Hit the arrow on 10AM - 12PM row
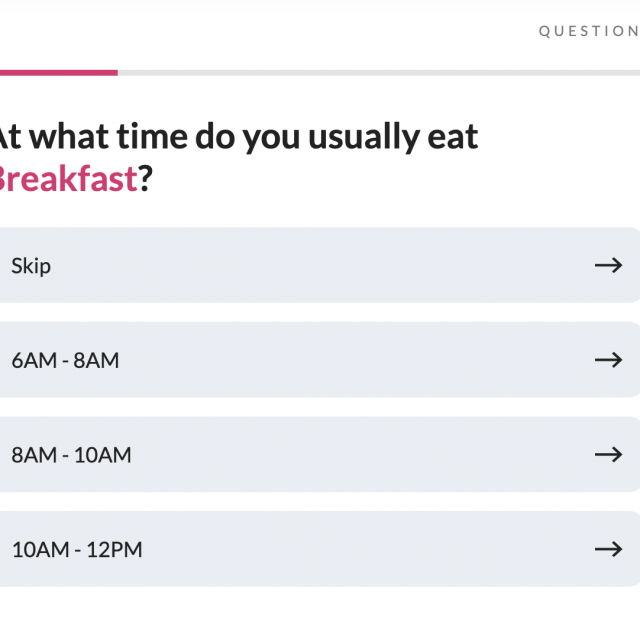640x640 pixels. click(608, 549)
